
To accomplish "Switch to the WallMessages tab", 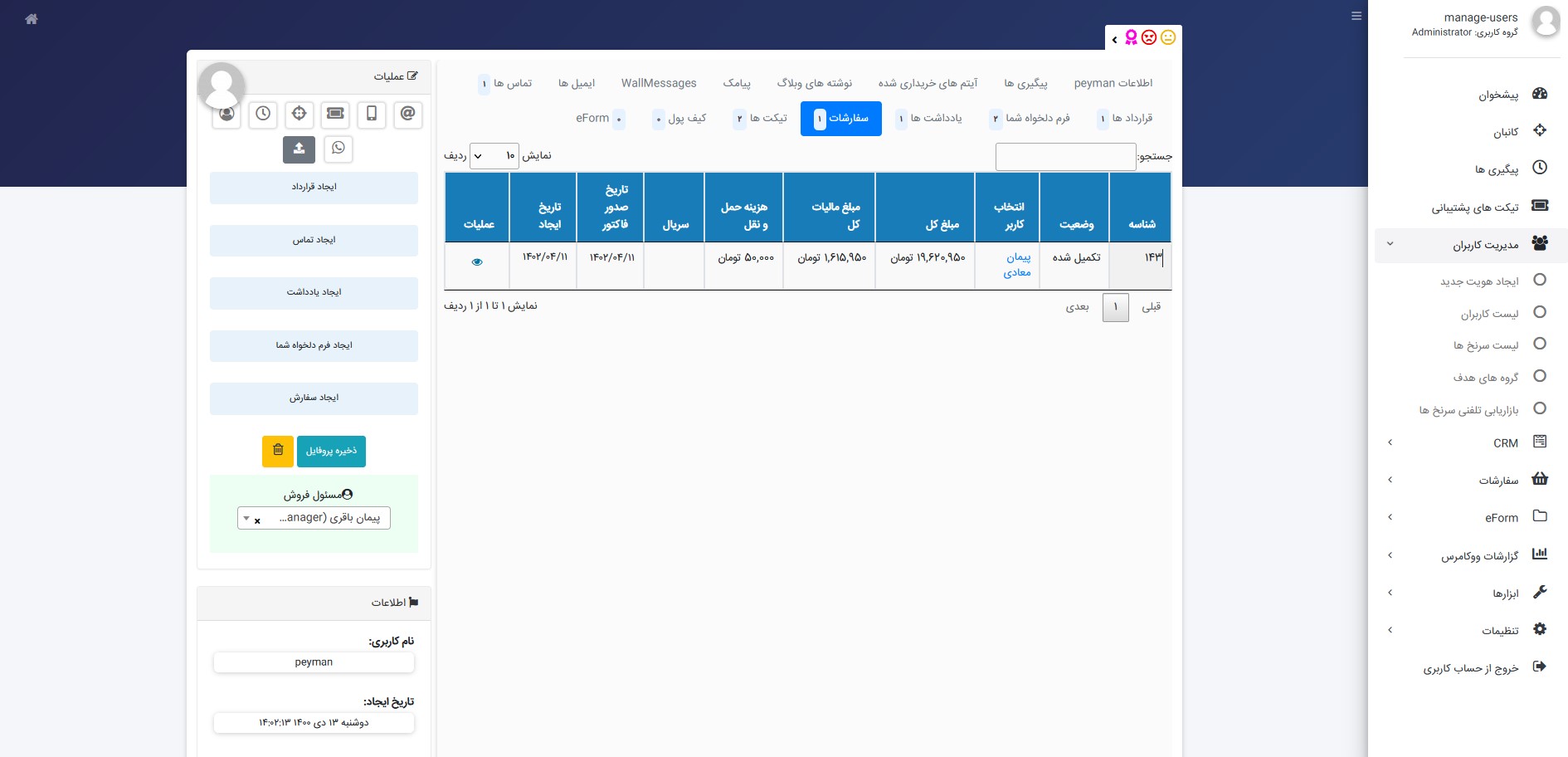I will tap(659, 83).
